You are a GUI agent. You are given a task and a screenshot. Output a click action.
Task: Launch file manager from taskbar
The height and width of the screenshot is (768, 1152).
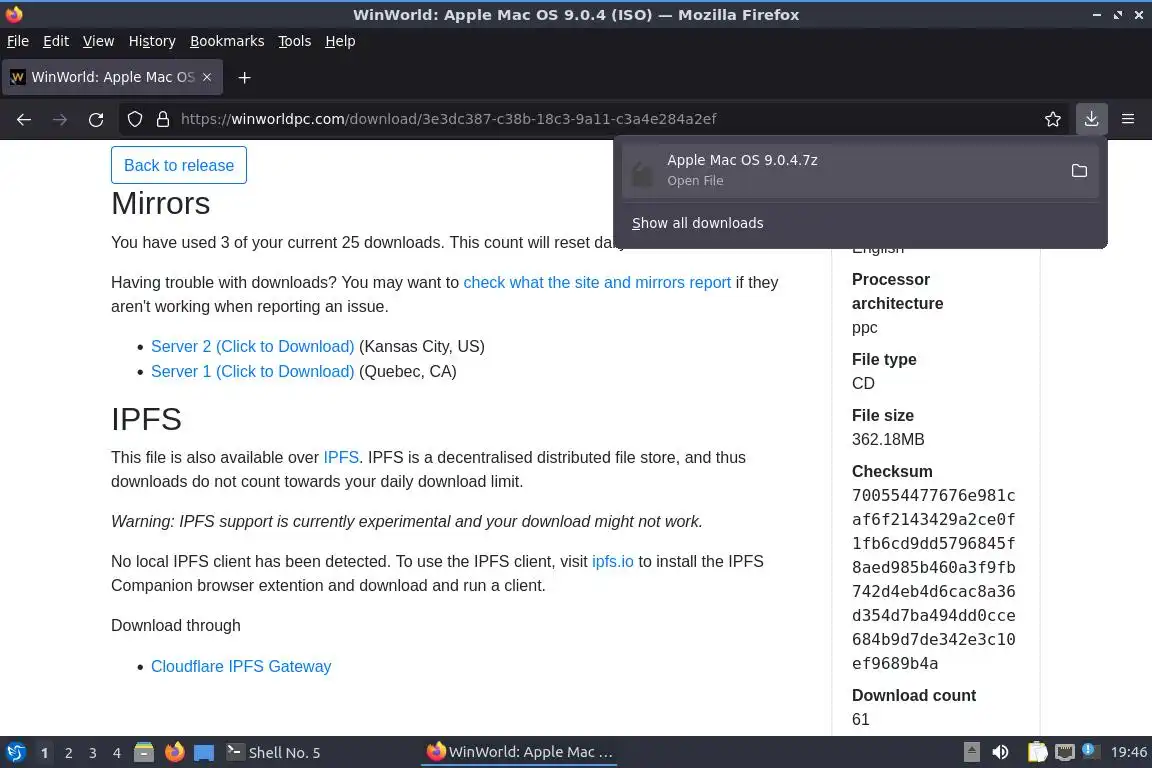[x=144, y=753]
